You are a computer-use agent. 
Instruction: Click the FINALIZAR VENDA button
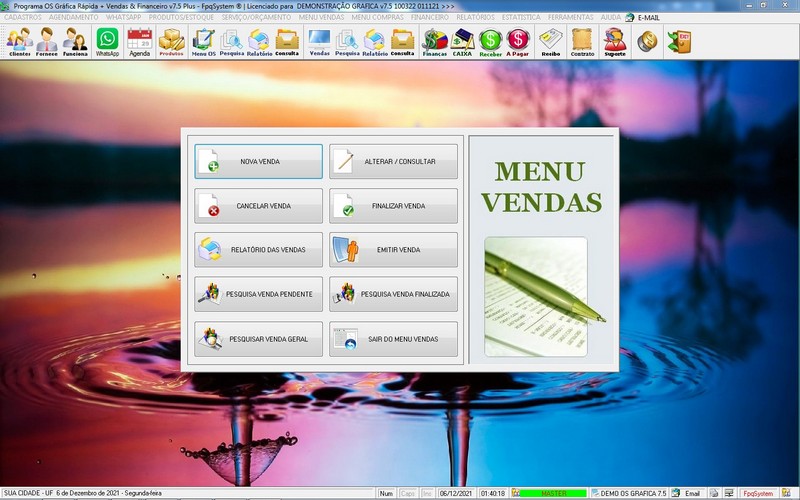point(393,206)
